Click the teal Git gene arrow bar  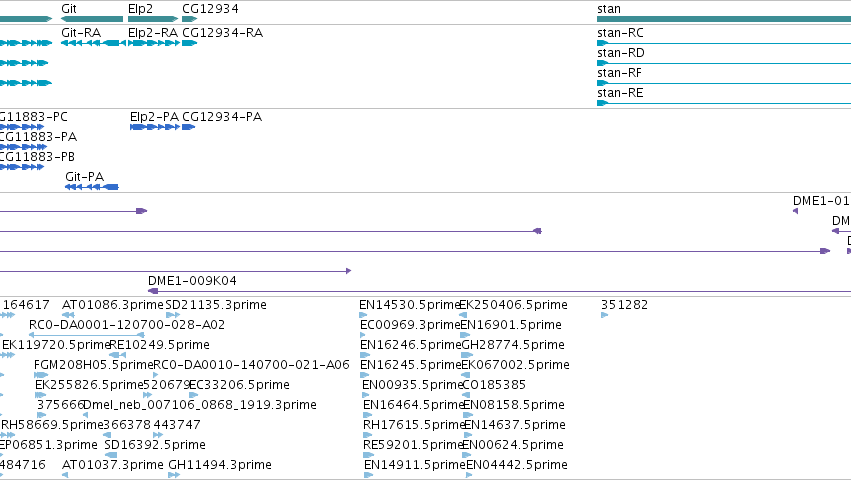[92, 19]
